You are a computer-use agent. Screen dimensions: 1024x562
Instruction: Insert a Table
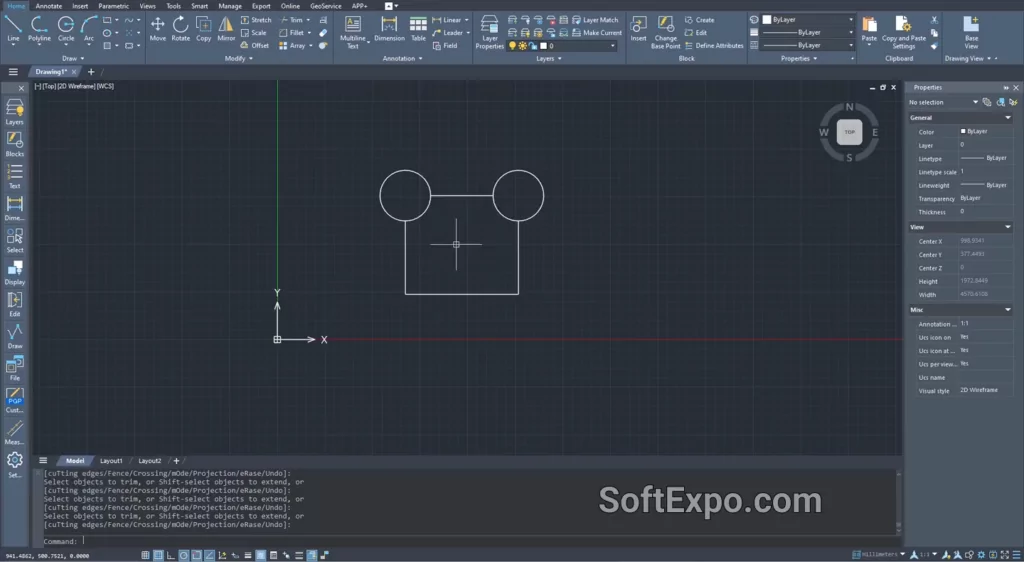coord(418,29)
